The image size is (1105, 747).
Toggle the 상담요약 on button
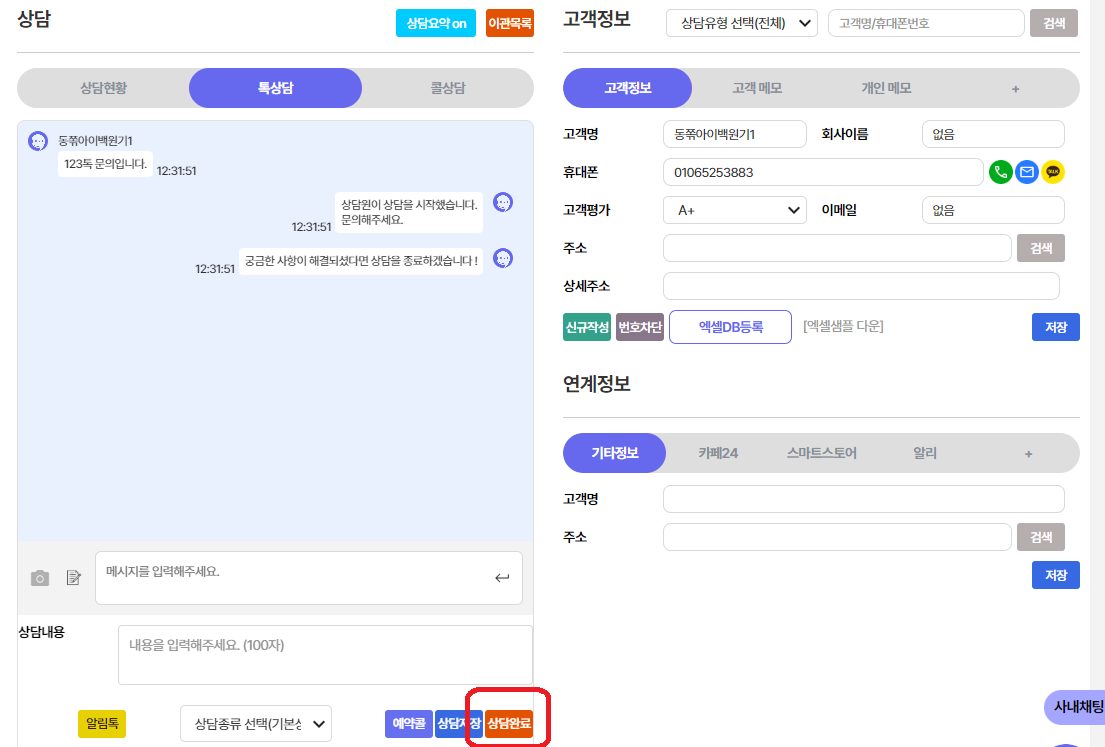pyautogui.click(x=436, y=23)
